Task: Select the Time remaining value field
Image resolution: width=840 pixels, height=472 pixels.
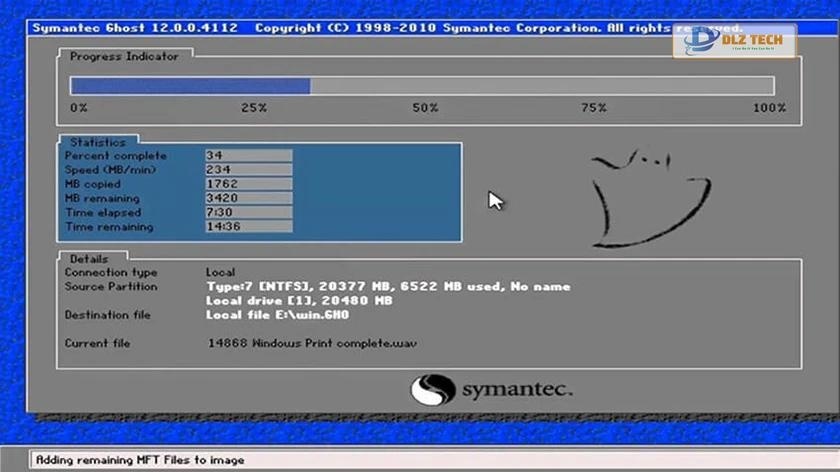Action: coord(247,227)
